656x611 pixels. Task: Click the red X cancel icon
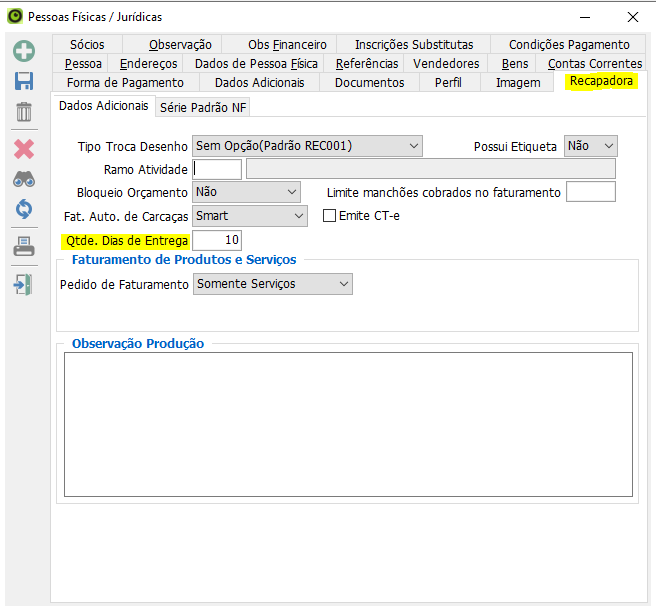tap(23, 149)
